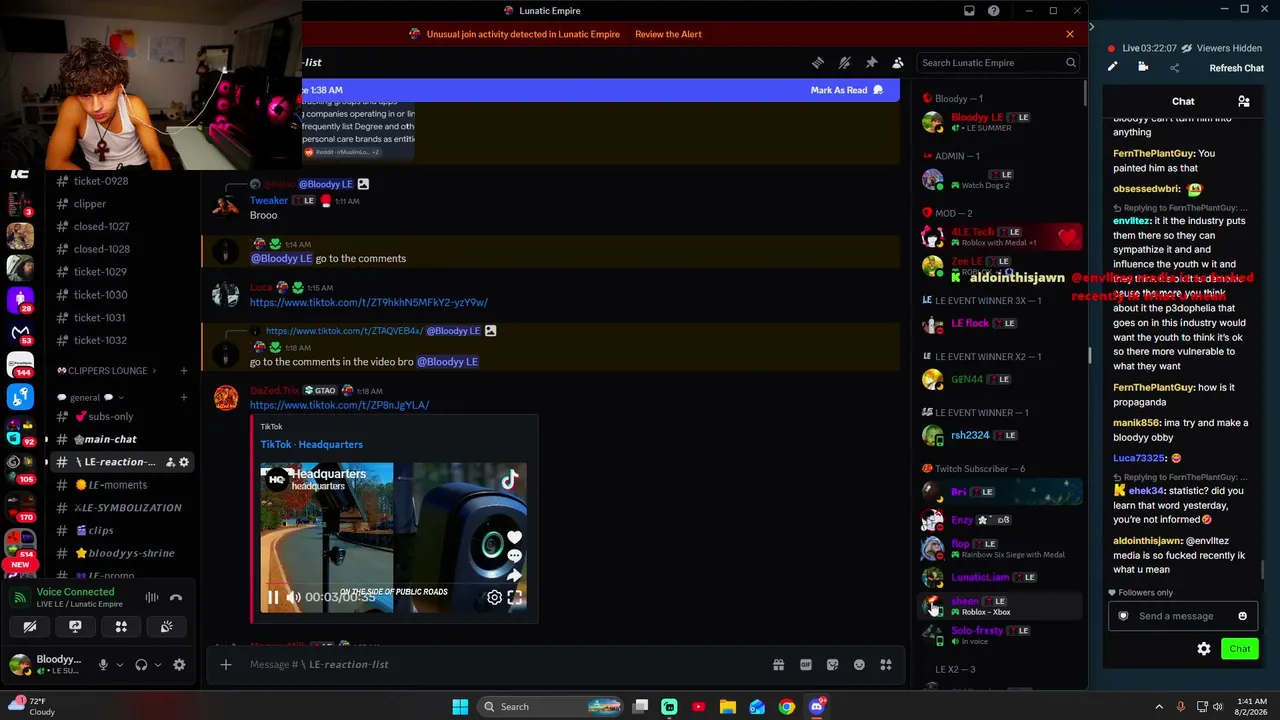This screenshot has height=720, width=1280.
Task: Invite people to LE-reaction-list channel
Action: pos(170,462)
